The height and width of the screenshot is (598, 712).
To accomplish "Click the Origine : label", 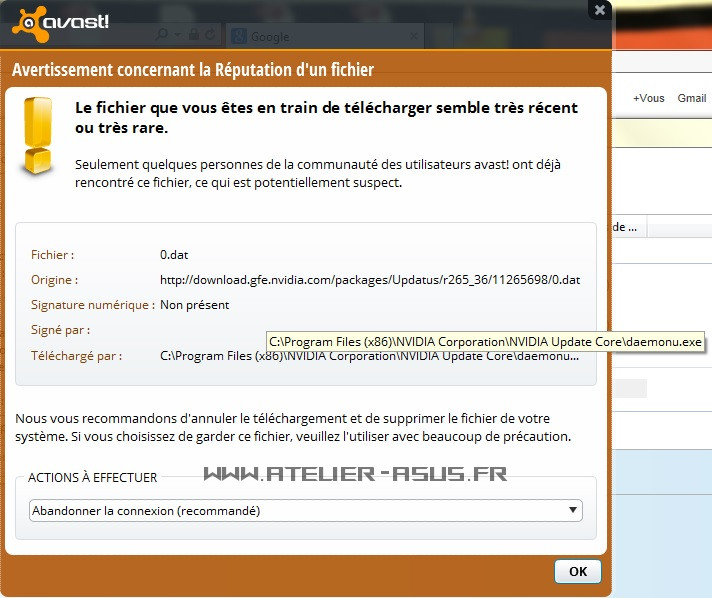I will [x=54, y=280].
